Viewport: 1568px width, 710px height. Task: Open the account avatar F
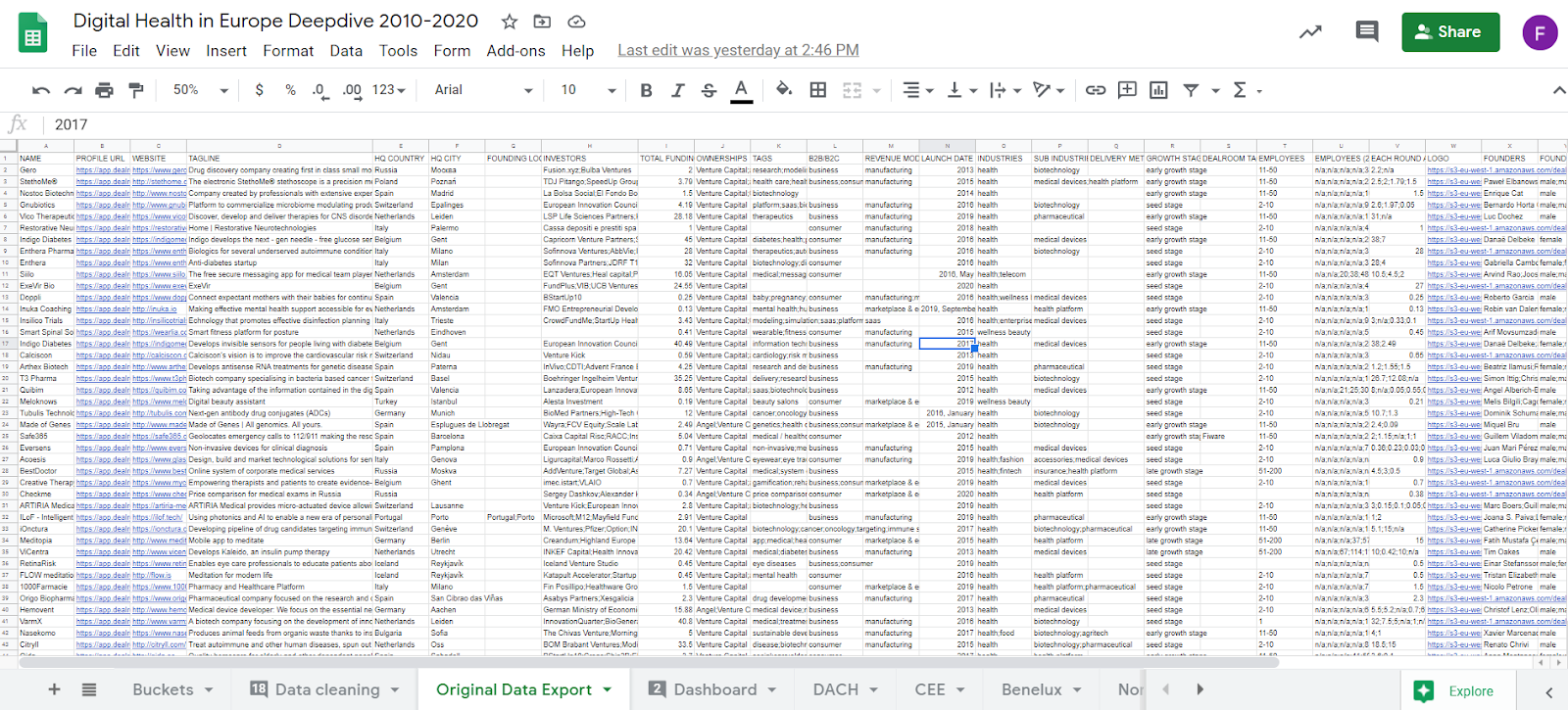click(1540, 32)
